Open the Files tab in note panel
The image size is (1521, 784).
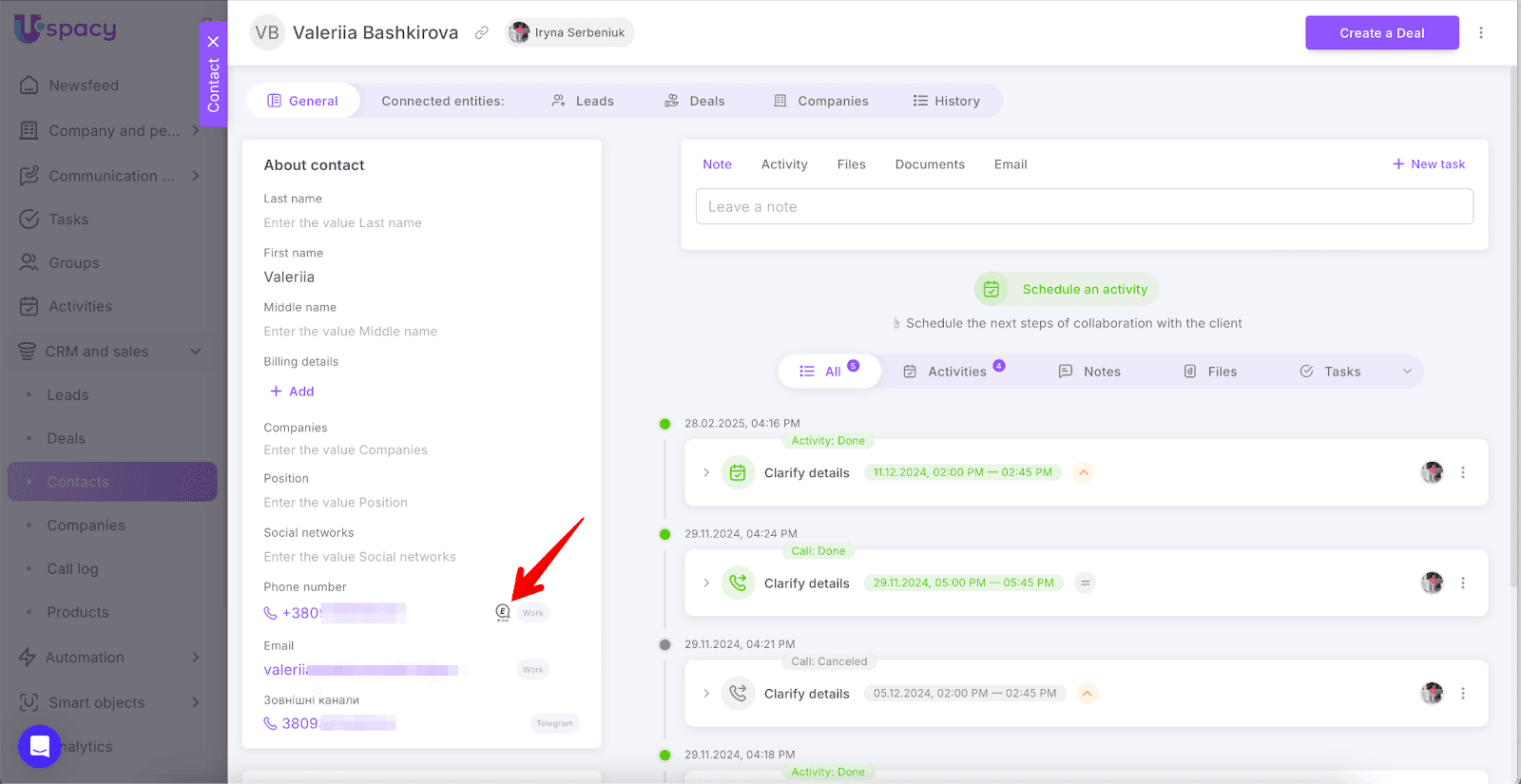click(851, 164)
